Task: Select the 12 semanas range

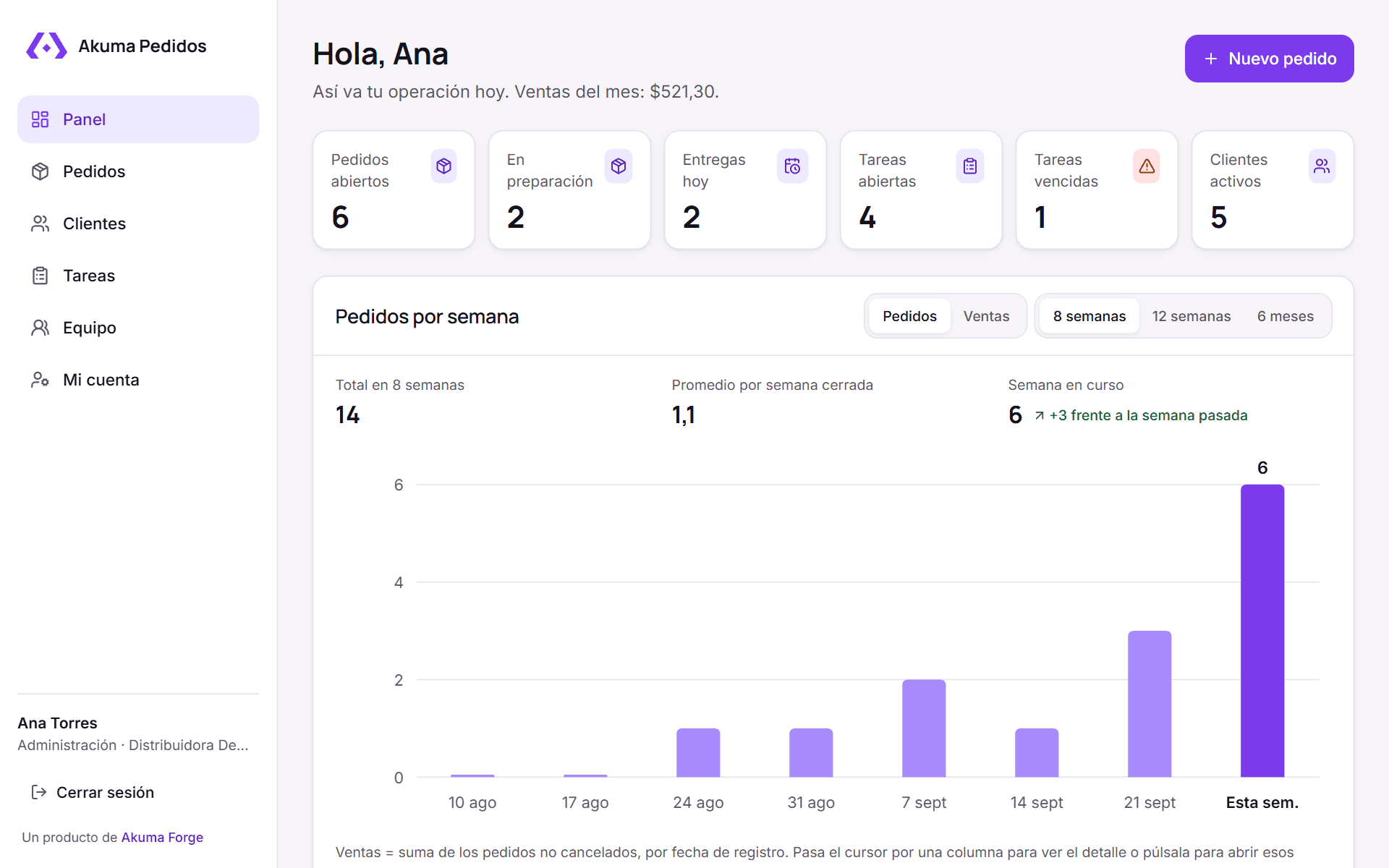Action: (1192, 316)
